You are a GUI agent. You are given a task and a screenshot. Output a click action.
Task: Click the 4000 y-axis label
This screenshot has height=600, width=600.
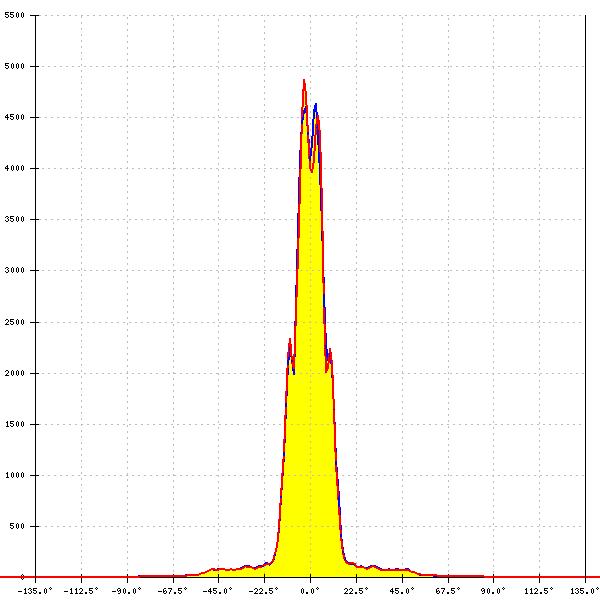point(15,169)
